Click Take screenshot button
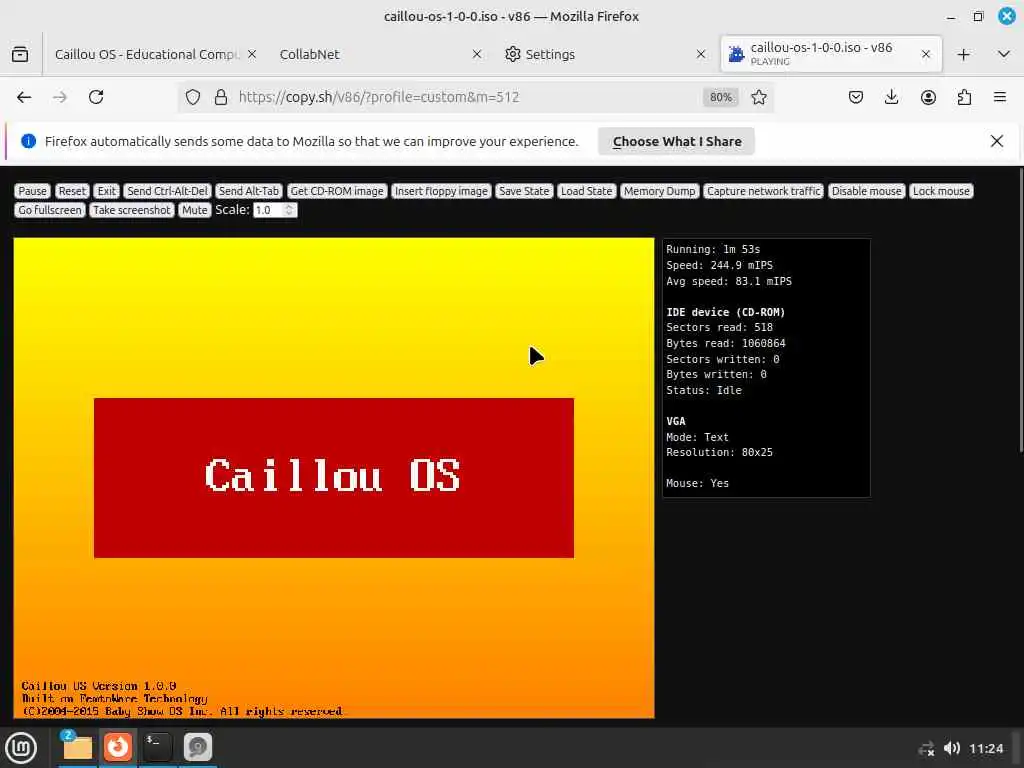The image size is (1024, 768). pyautogui.click(x=131, y=210)
